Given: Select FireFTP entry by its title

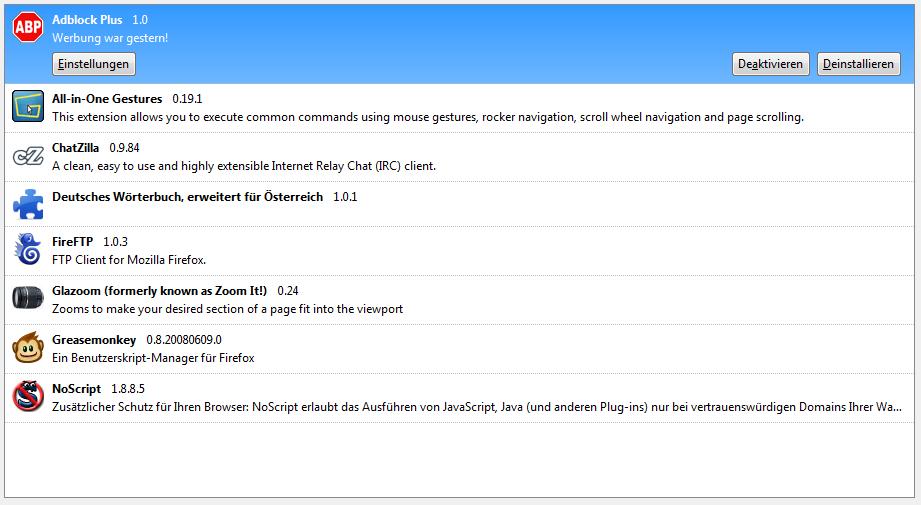Looking at the screenshot, I should click(72, 241).
